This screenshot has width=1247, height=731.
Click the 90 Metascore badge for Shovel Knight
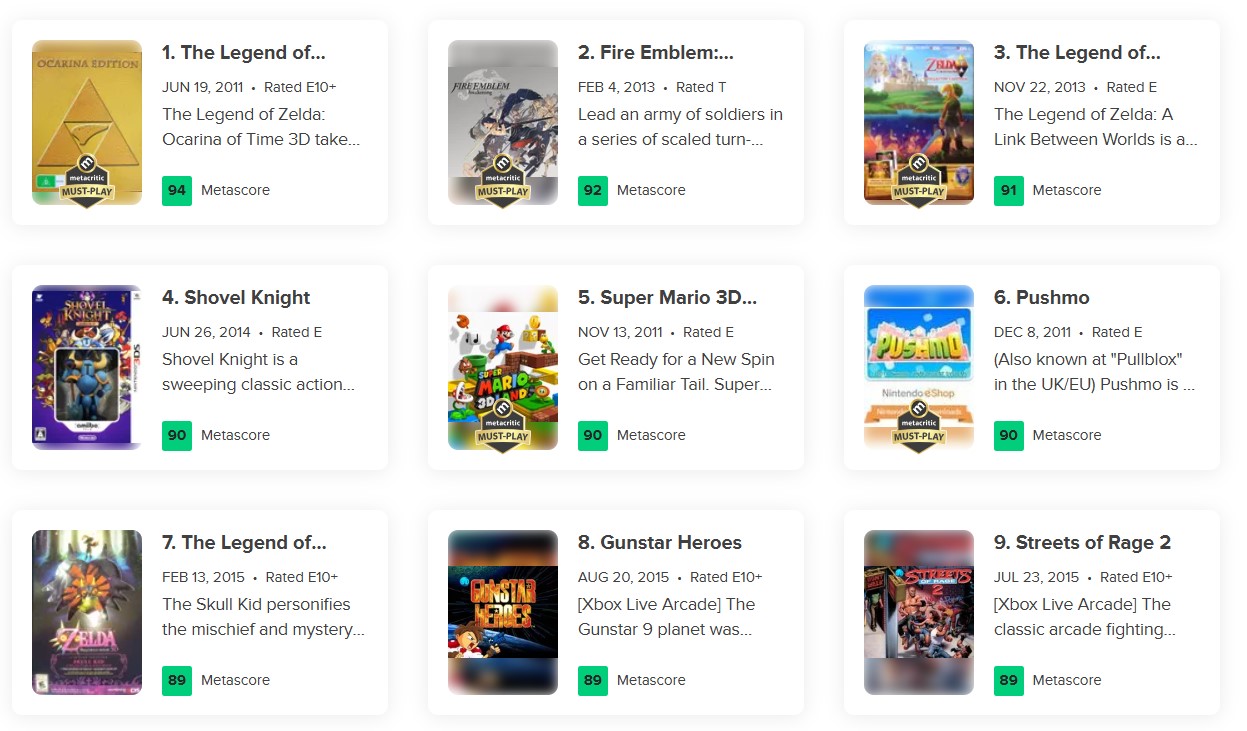[x=177, y=435]
